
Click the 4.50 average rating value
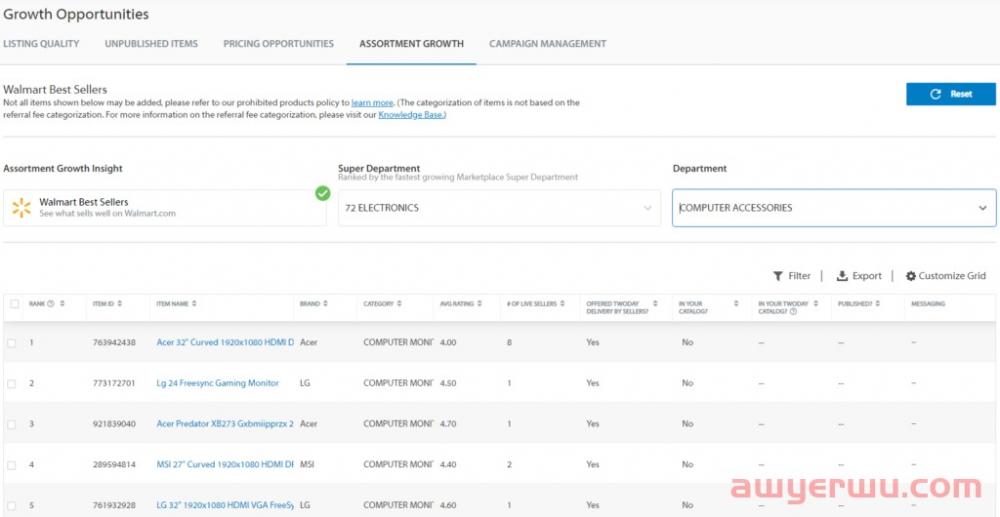point(448,384)
